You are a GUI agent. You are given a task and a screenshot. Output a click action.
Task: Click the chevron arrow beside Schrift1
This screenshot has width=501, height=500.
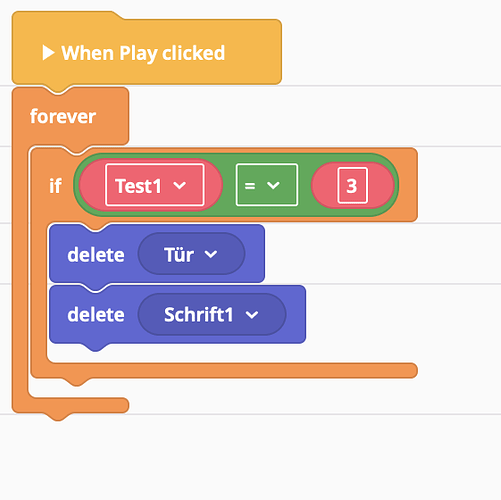[x=252, y=315]
